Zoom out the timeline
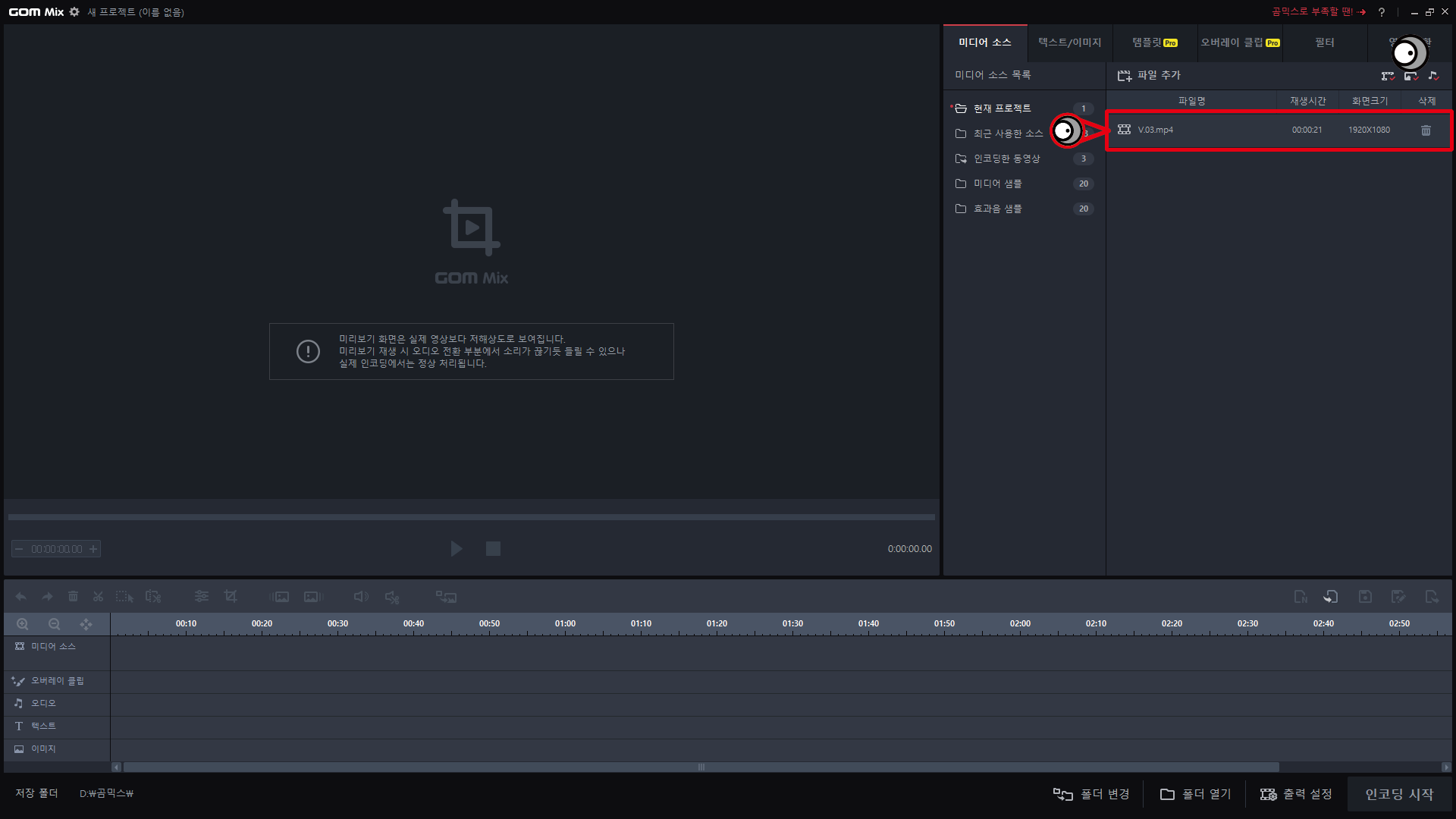 pyautogui.click(x=54, y=624)
